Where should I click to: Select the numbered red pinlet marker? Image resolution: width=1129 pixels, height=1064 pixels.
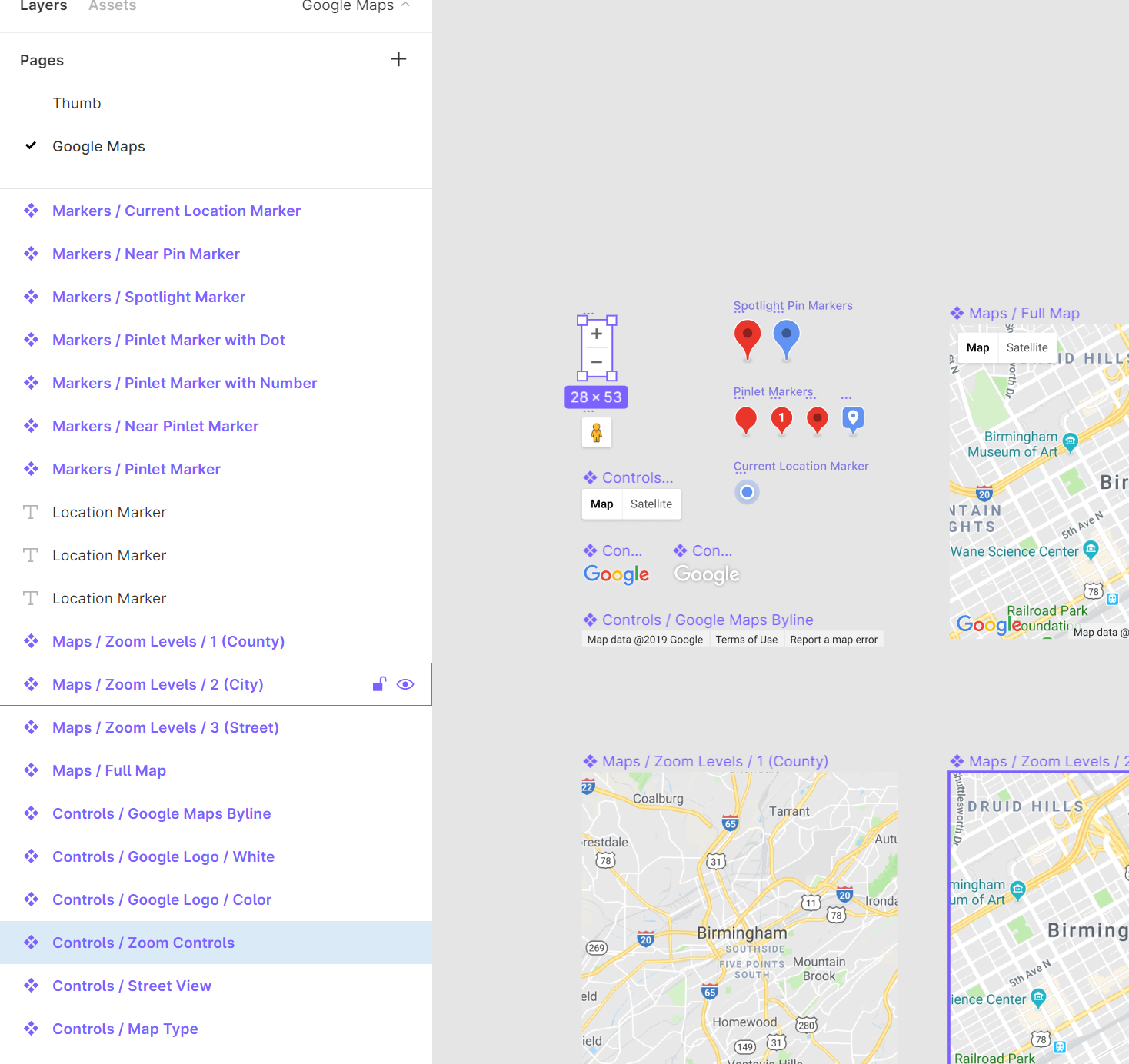click(x=781, y=419)
